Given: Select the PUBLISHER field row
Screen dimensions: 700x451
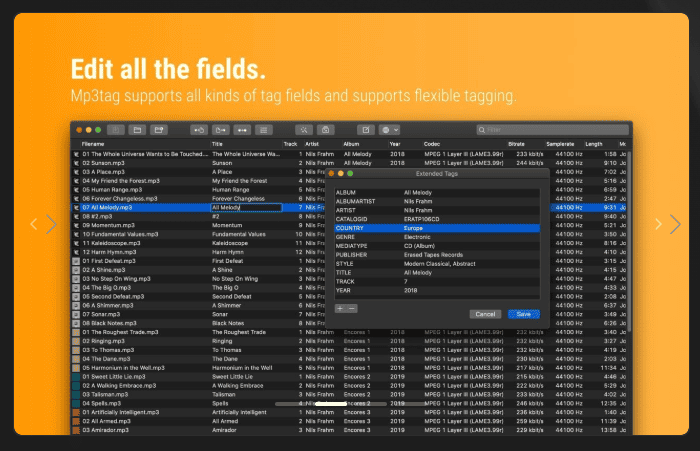Looking at the screenshot, I should [437, 255].
